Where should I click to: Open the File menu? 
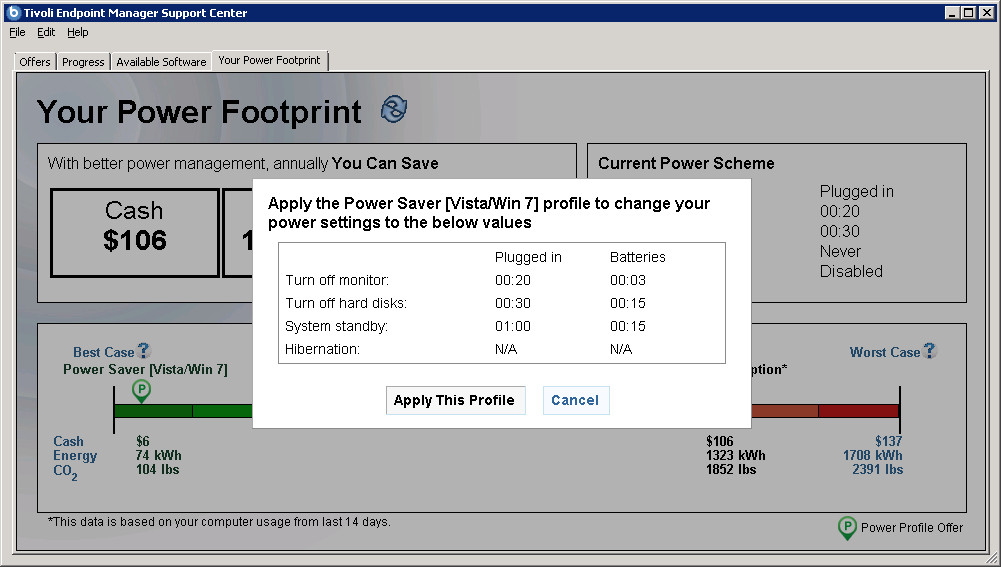[17, 33]
